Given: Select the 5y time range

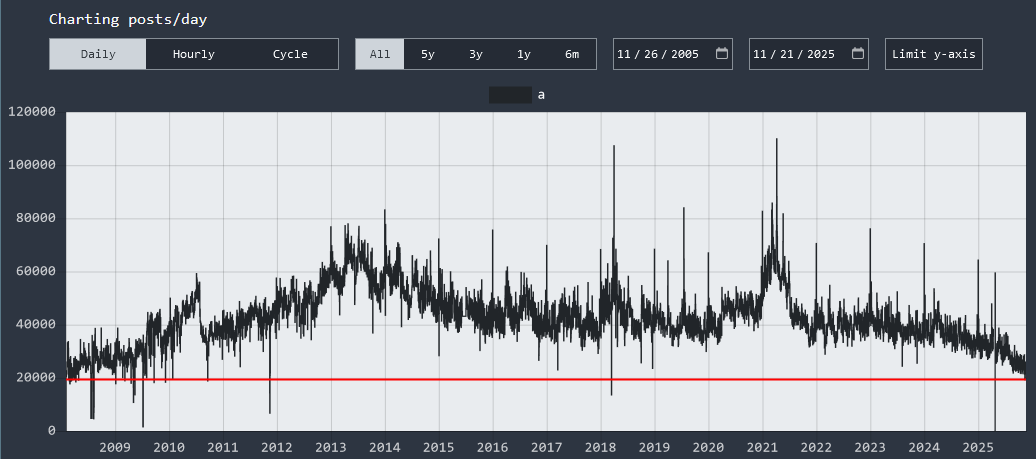Looking at the screenshot, I should tap(427, 54).
